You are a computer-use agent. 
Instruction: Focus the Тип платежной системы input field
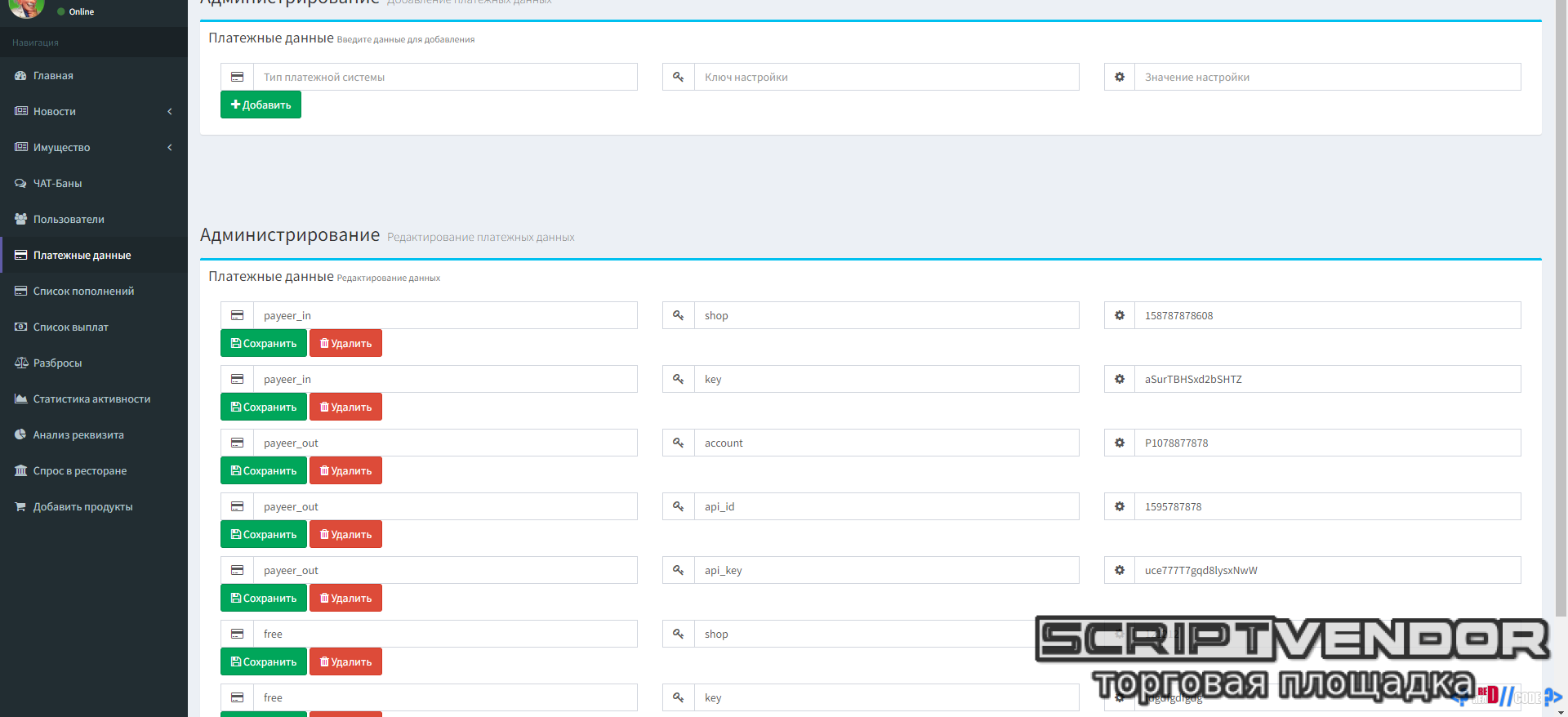point(445,78)
